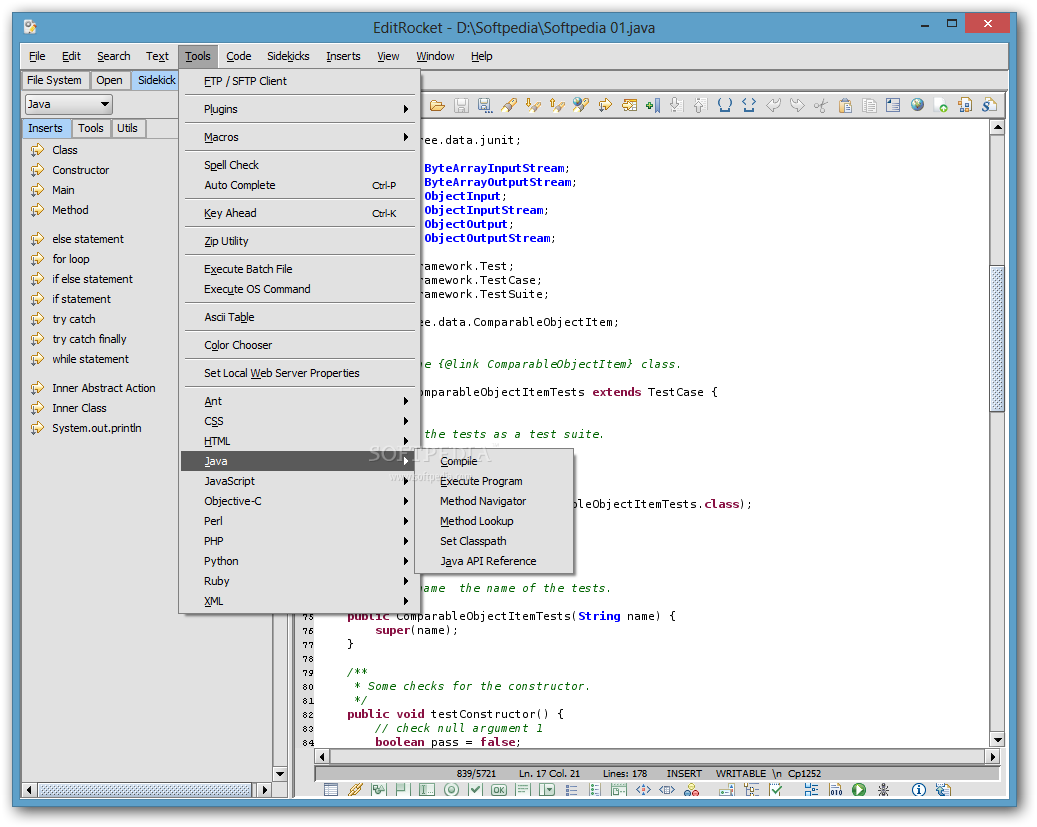Click the Cut scissors toolbar icon
Viewport: 1037px width, 827px height.
821,105
